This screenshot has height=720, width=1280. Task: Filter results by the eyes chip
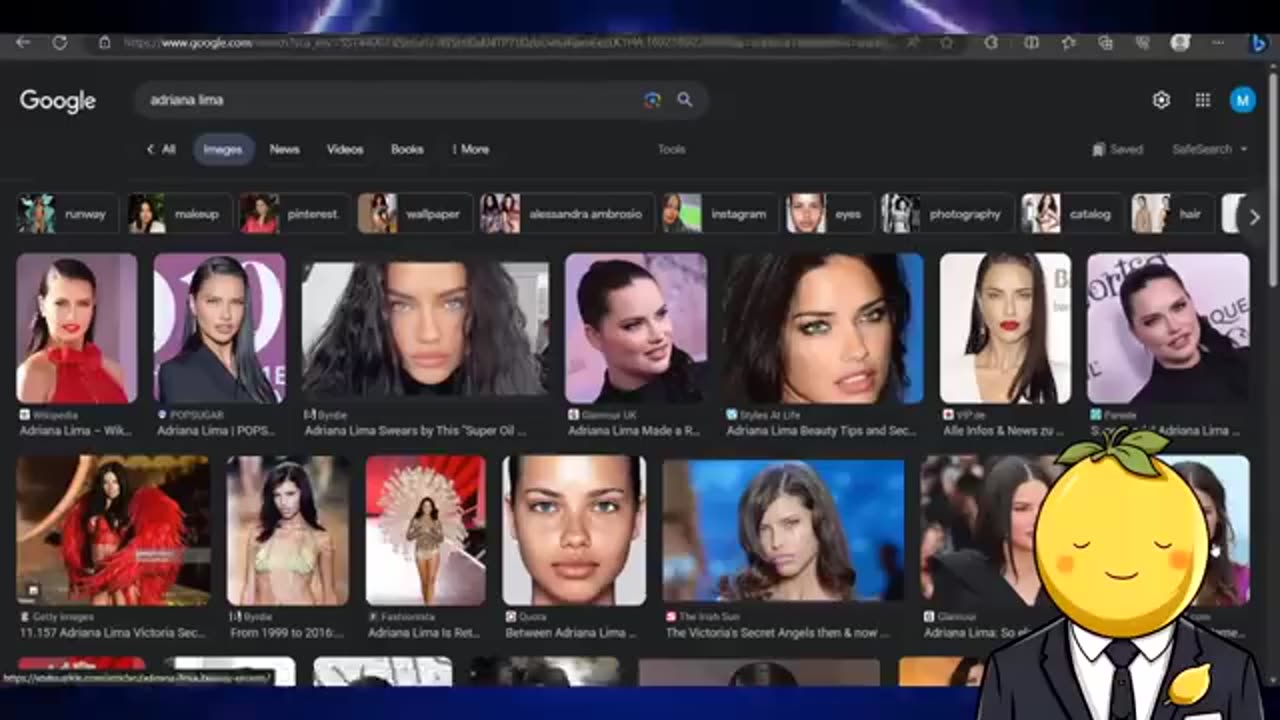tap(829, 214)
